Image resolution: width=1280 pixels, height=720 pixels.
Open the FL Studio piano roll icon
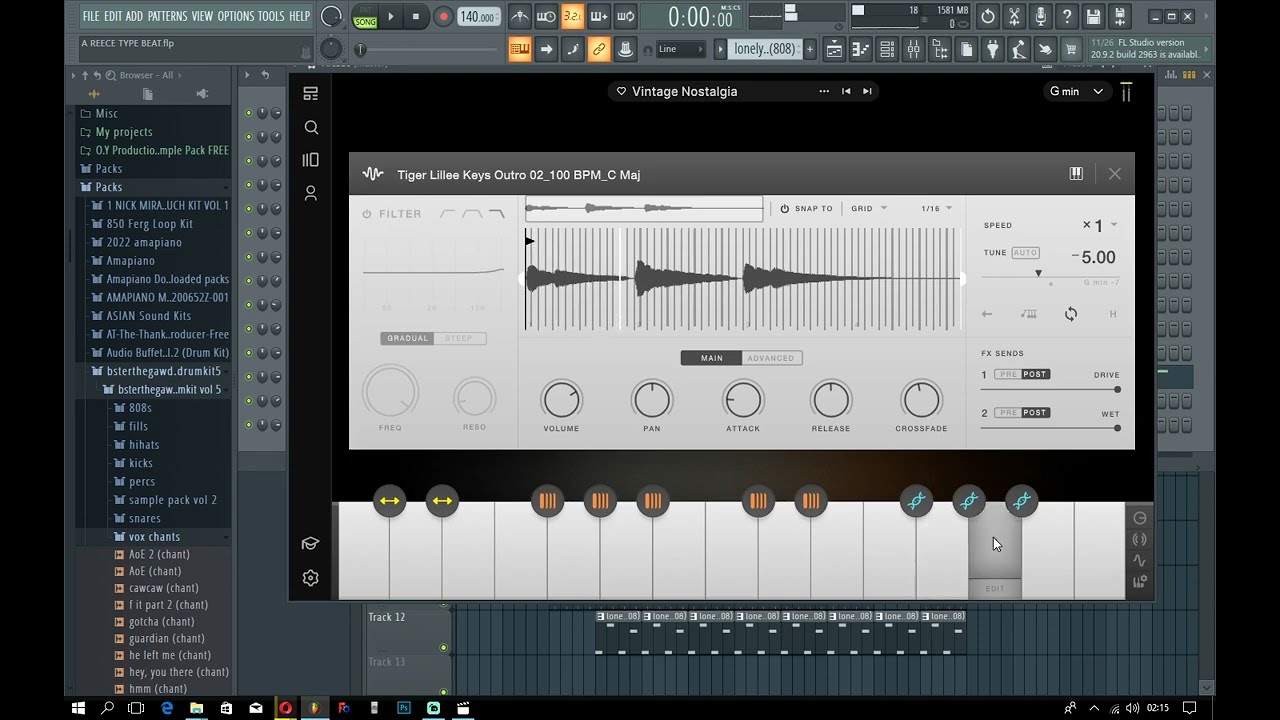pos(860,49)
